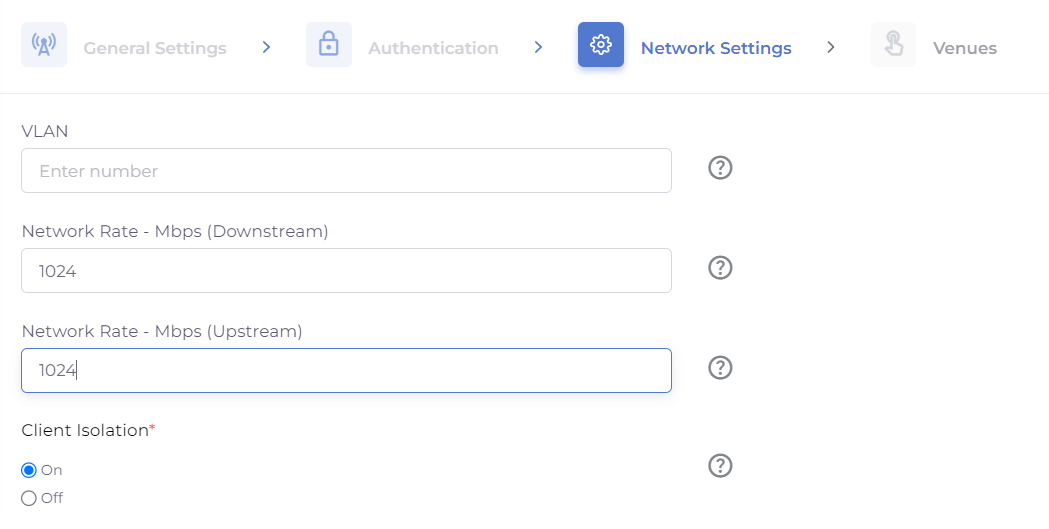This screenshot has height=529, width=1049.
Task: Open help icon for Client Isolation
Action: [x=720, y=466]
